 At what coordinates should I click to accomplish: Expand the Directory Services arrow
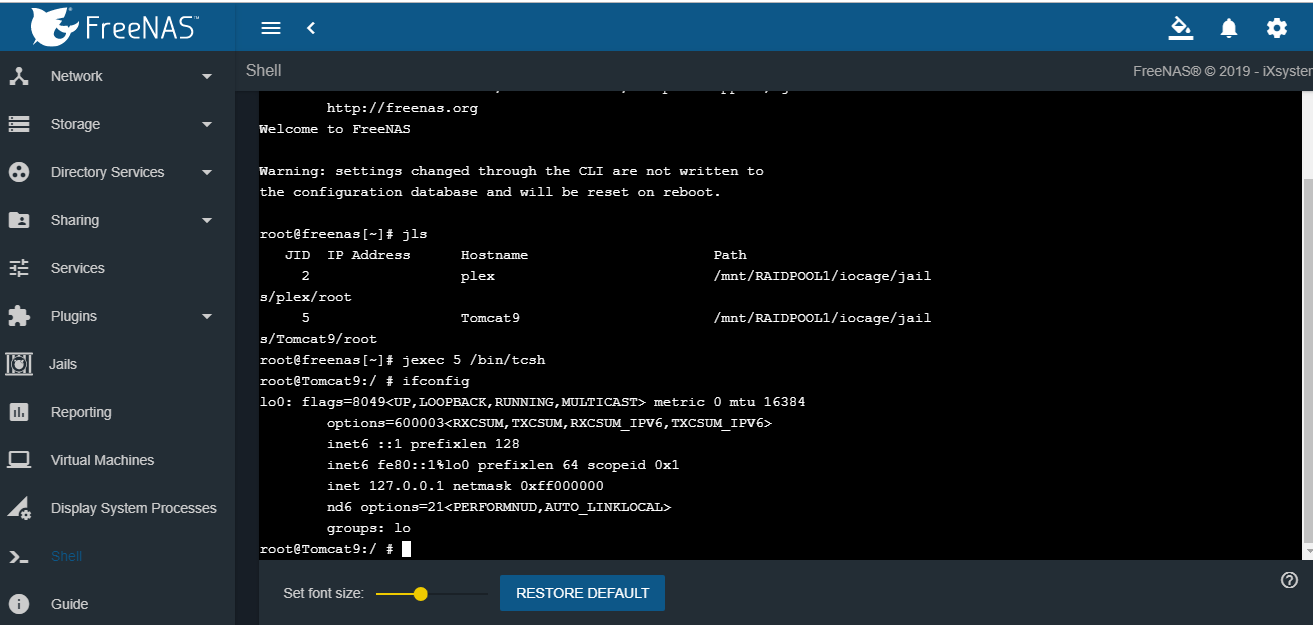pyautogui.click(x=207, y=173)
